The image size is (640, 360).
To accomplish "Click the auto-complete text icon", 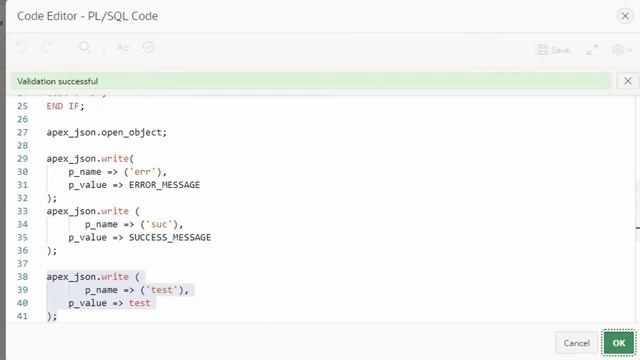I will 122,47.
